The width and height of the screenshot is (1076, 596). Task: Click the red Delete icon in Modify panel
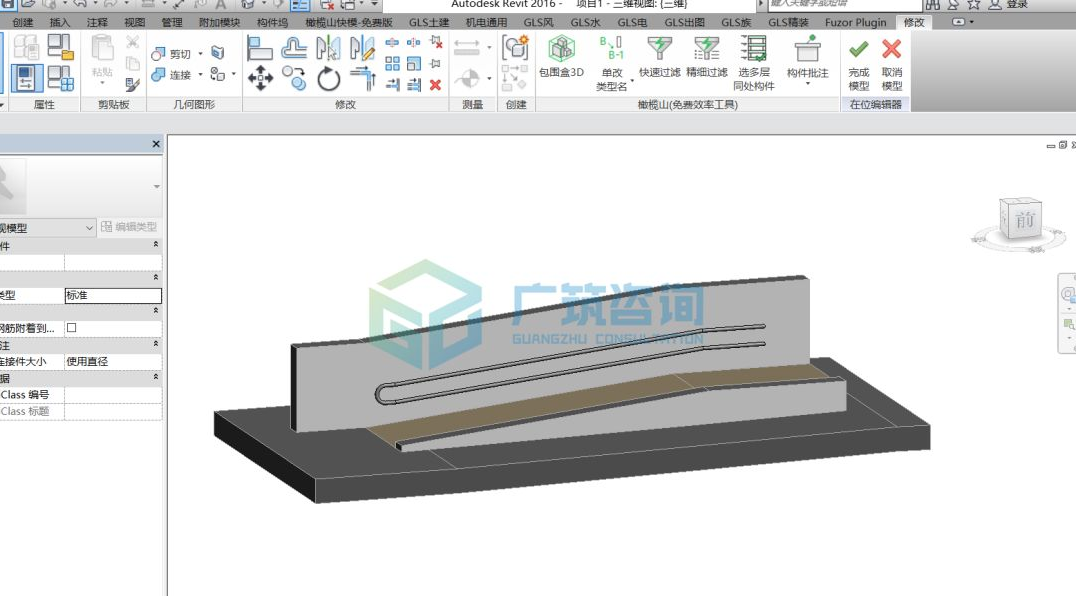[x=435, y=85]
